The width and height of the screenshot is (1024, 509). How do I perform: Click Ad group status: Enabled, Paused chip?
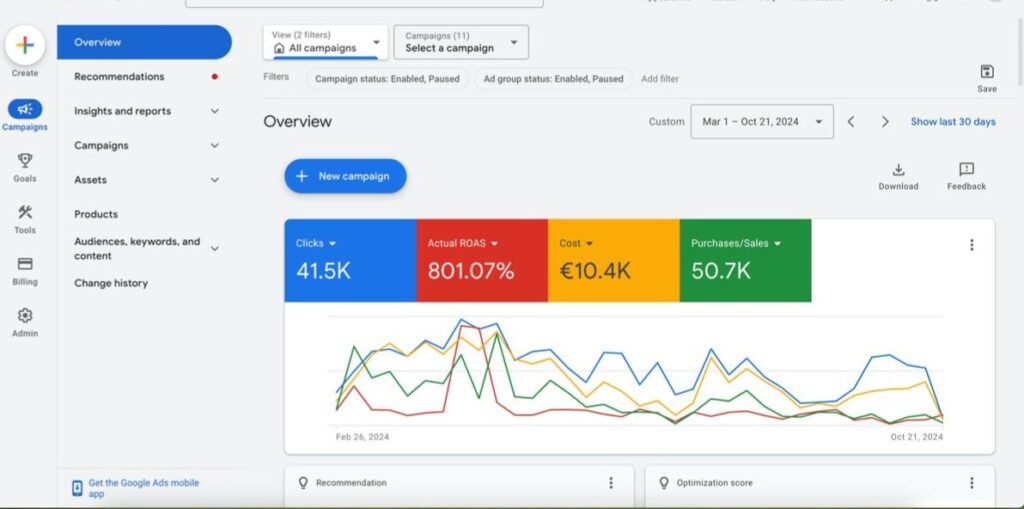553,79
